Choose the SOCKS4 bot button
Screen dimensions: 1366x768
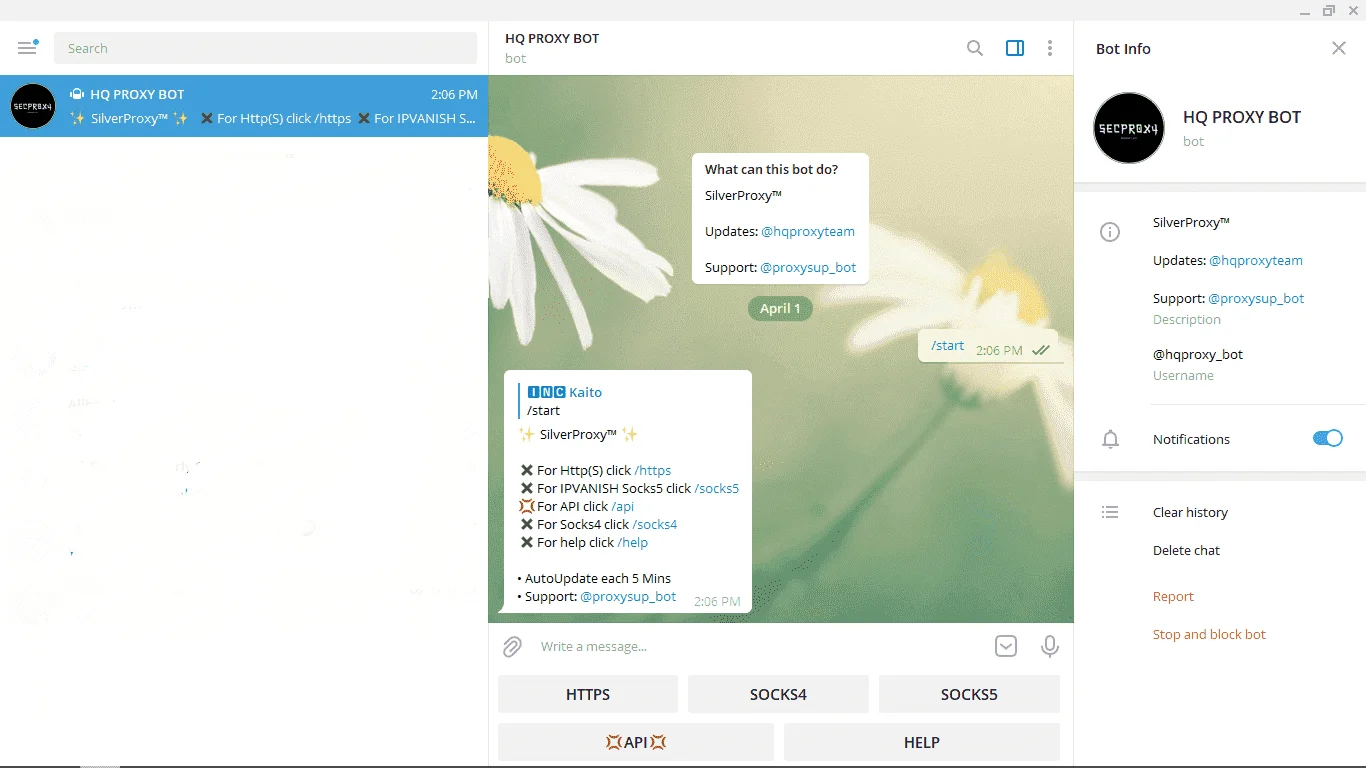778,694
